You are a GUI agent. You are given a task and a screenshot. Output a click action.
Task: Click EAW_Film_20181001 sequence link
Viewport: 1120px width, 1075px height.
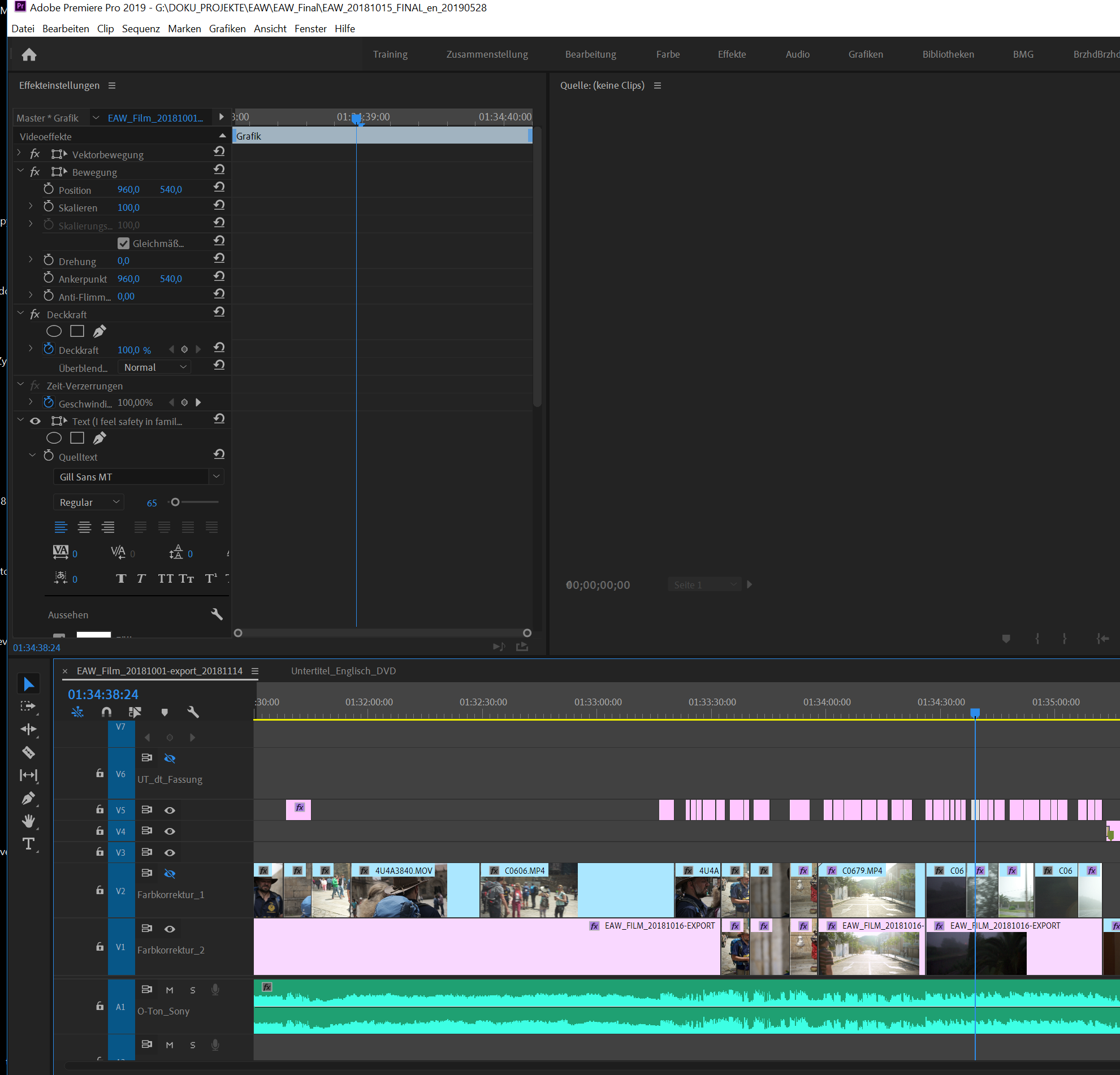(155, 118)
